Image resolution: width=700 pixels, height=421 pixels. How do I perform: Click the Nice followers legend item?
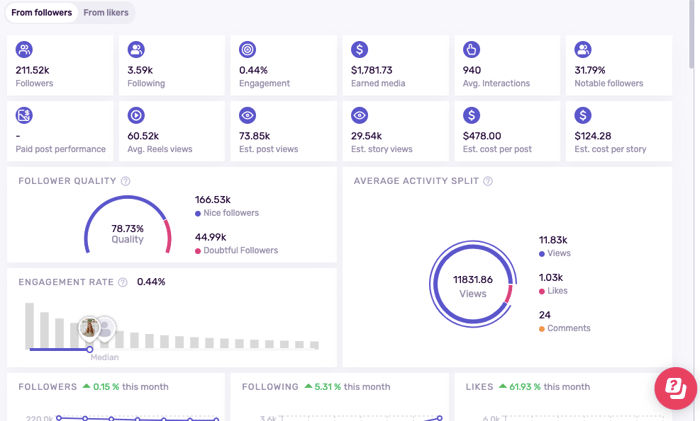pos(231,213)
